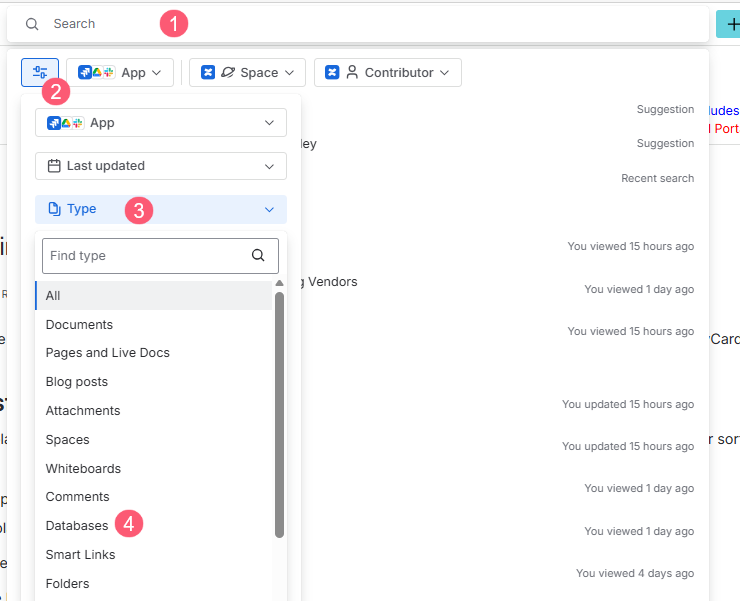740x601 pixels.
Task: Click the planet icon on the Space filter
Action: click(x=228, y=72)
